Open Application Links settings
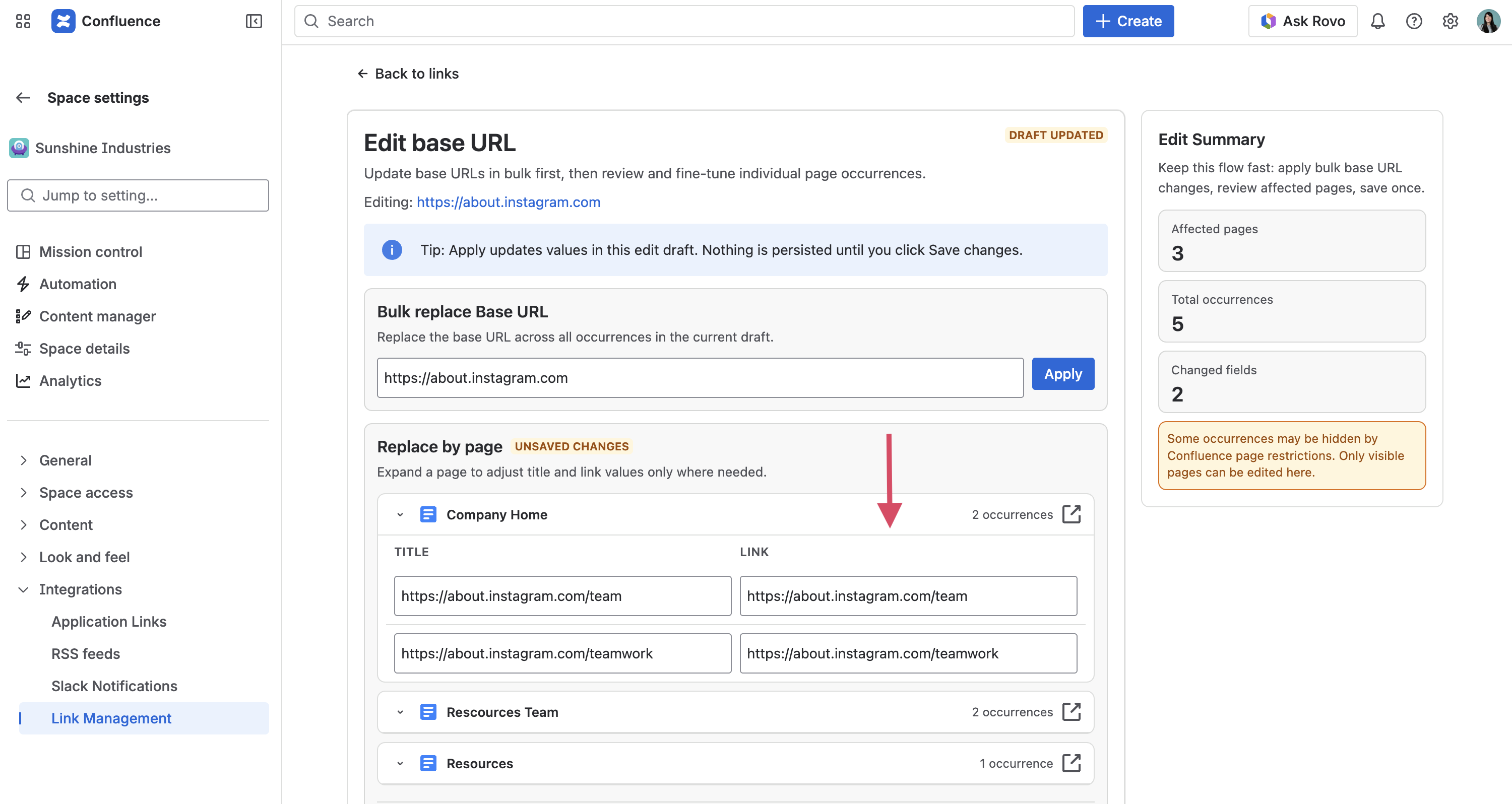Screen dimensions: 1512x804 [108, 622]
